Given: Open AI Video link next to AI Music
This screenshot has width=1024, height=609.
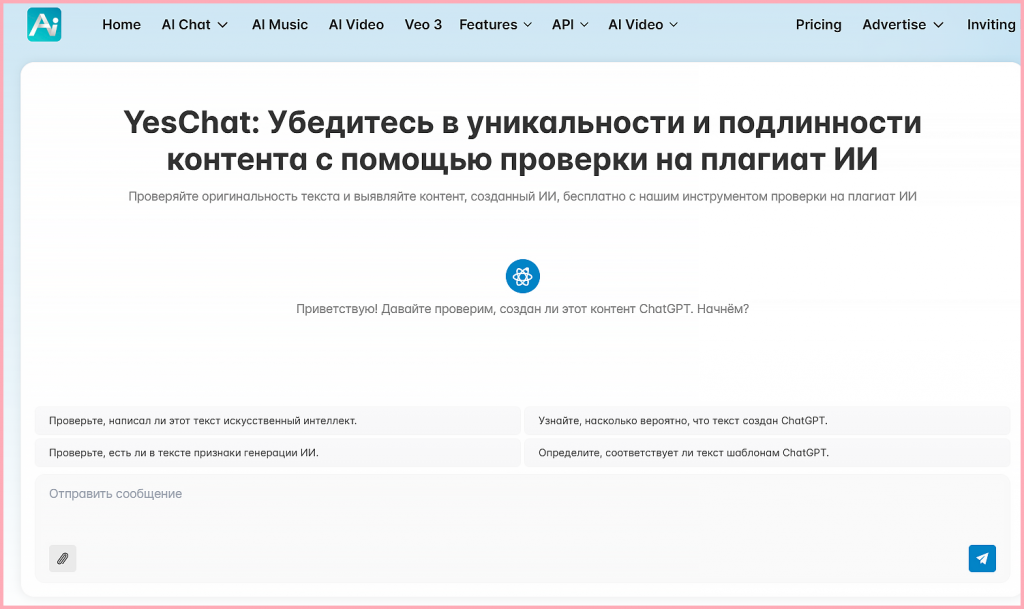Looking at the screenshot, I should [x=356, y=25].
